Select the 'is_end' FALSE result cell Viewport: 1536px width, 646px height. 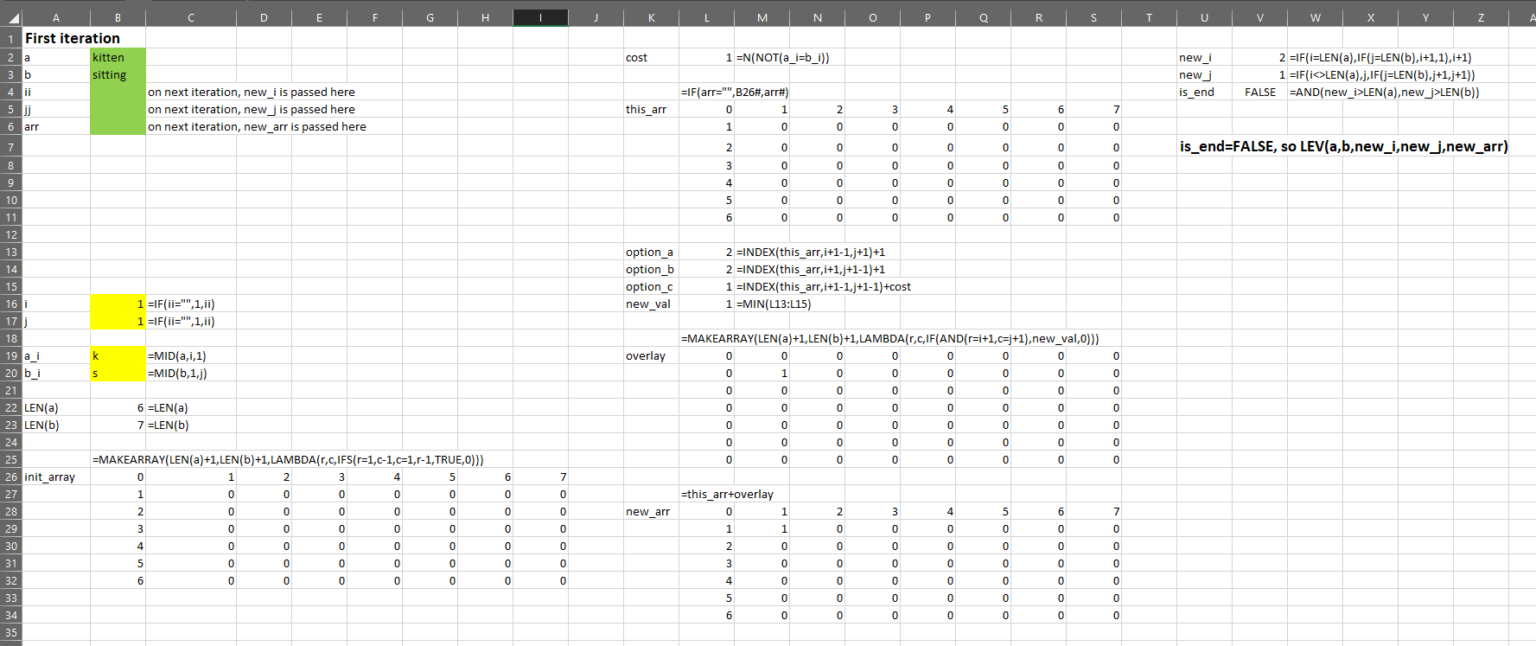coord(1260,91)
